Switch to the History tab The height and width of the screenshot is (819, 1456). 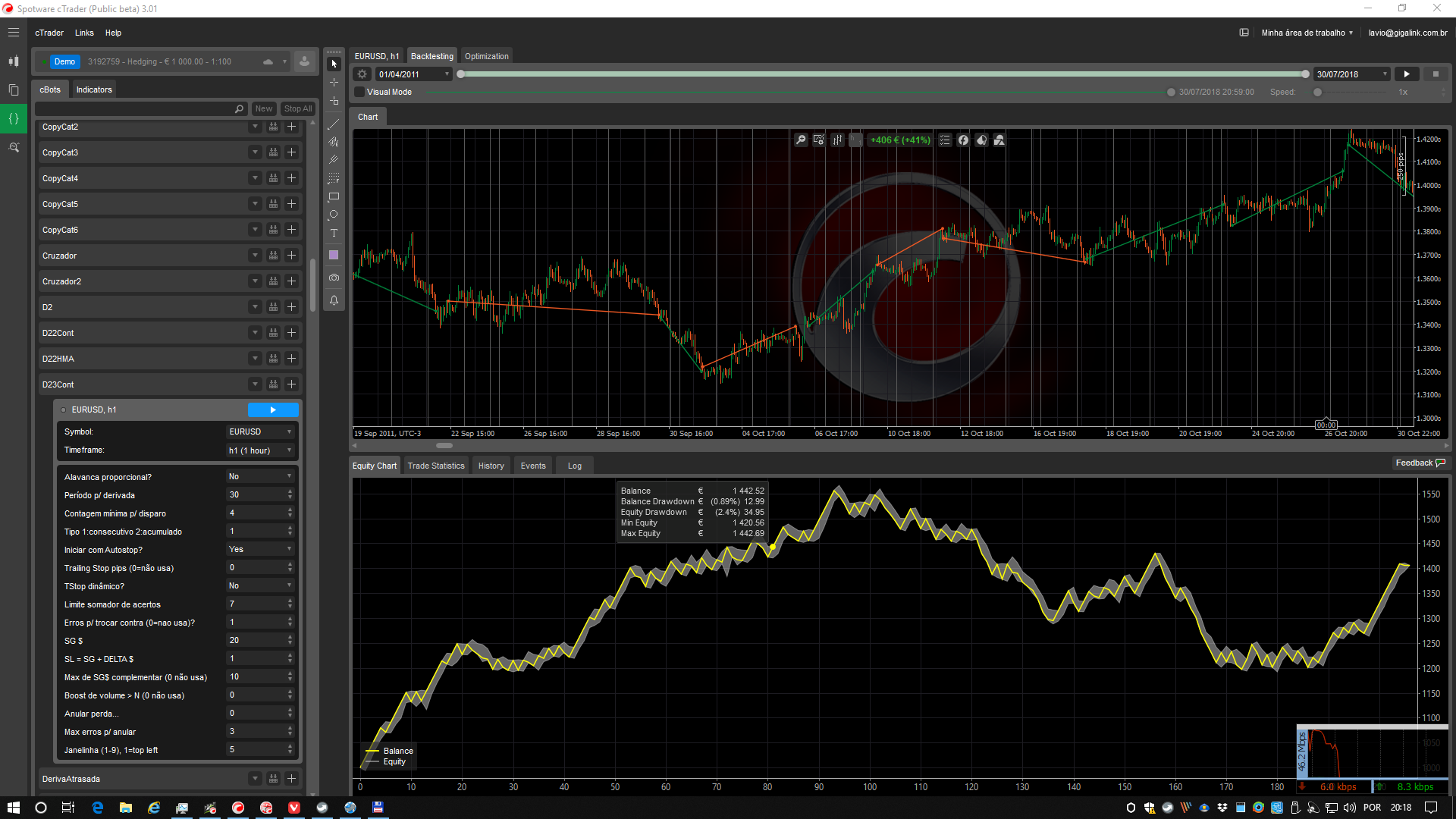point(491,466)
